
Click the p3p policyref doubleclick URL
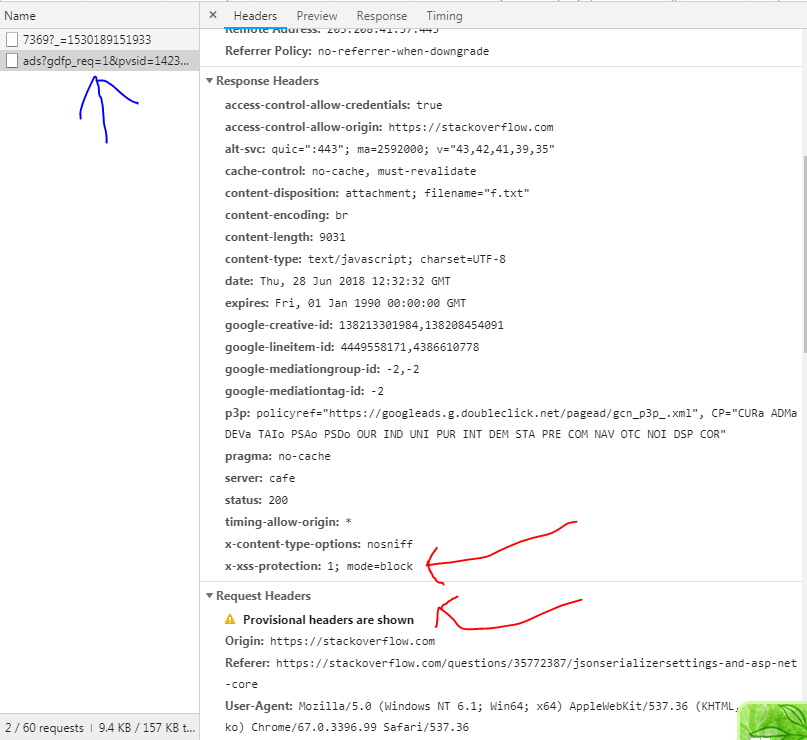475,413
